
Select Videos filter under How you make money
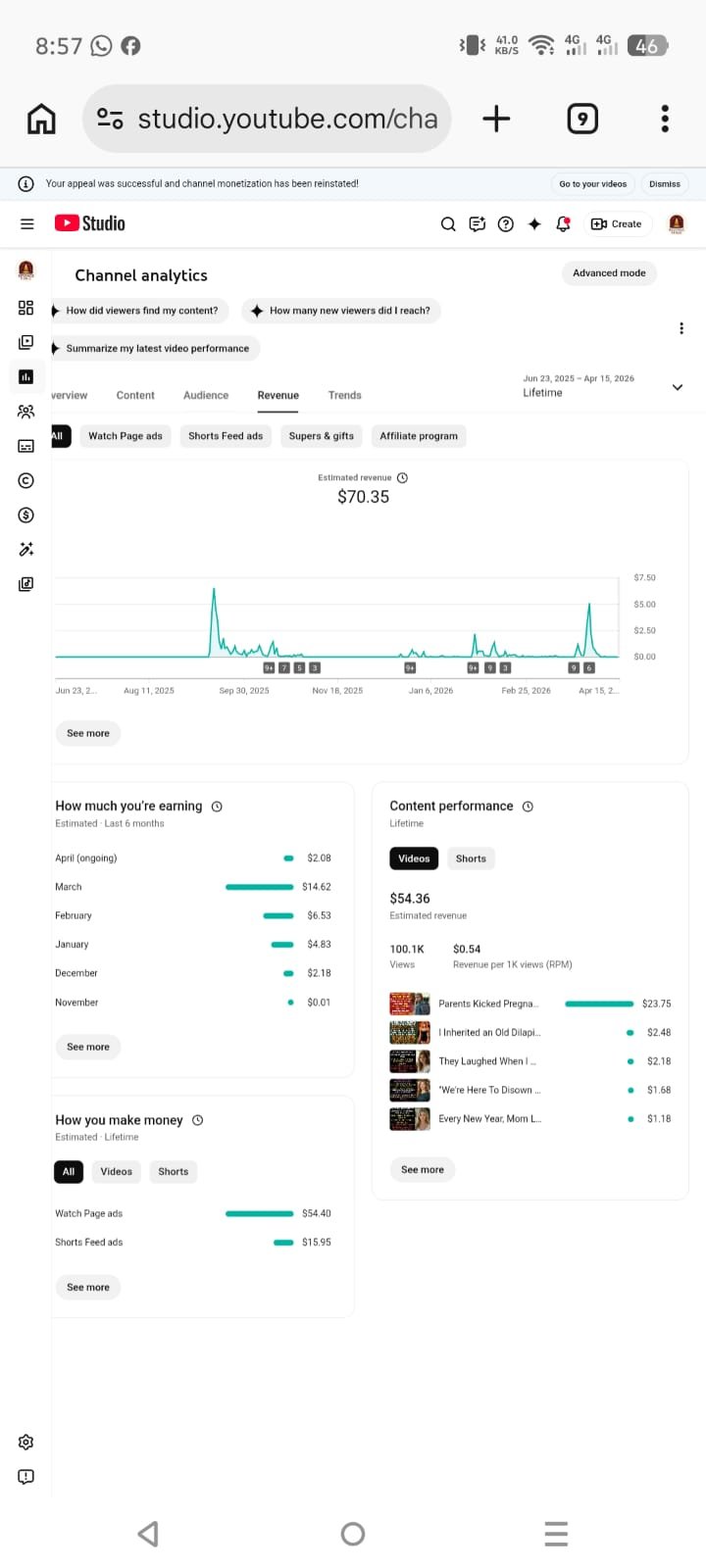pyautogui.click(x=116, y=1171)
